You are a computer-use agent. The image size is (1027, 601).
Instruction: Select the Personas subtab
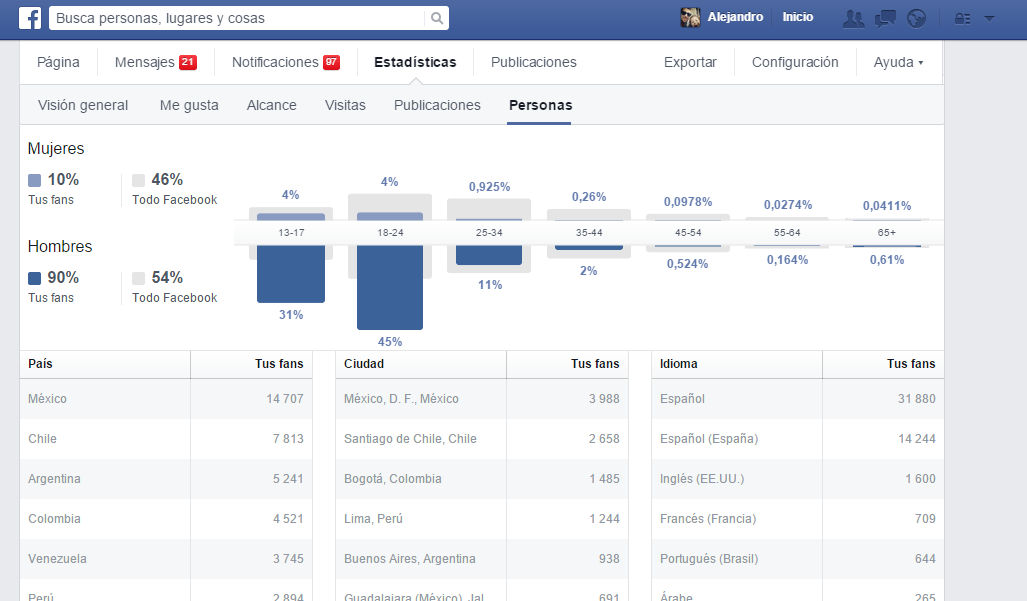tap(540, 105)
